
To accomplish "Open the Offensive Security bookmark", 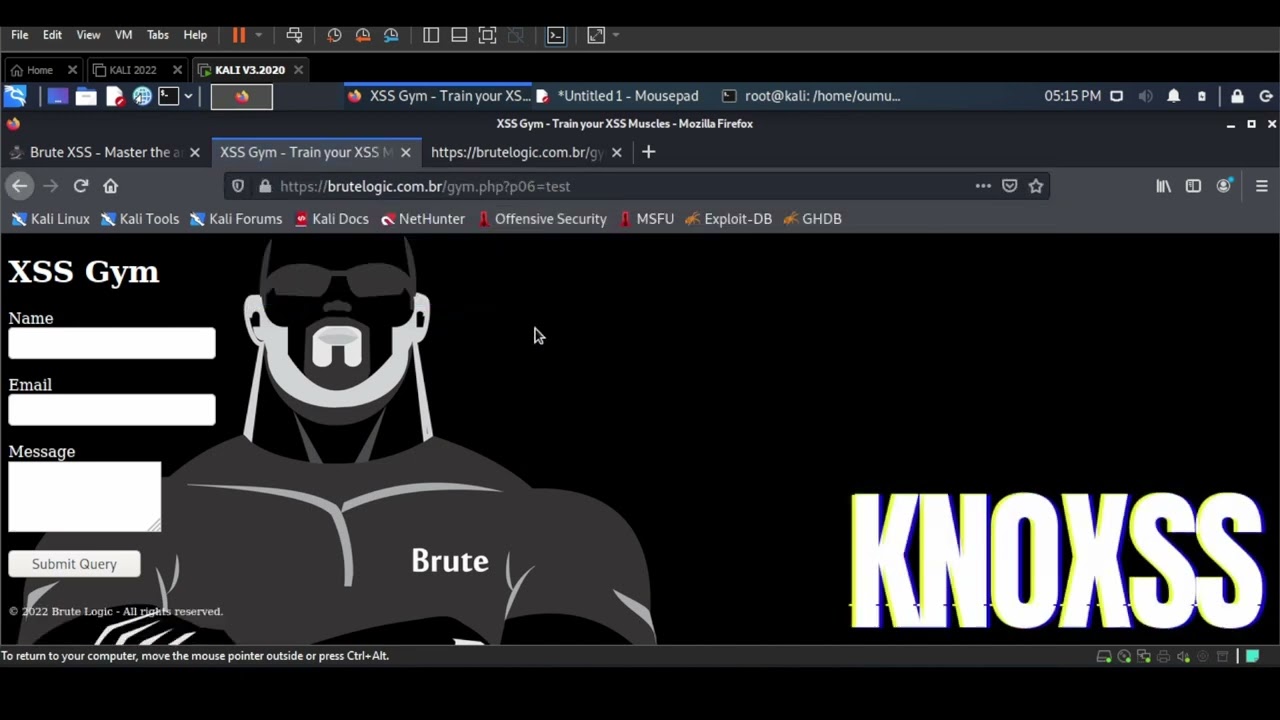I will [541, 219].
